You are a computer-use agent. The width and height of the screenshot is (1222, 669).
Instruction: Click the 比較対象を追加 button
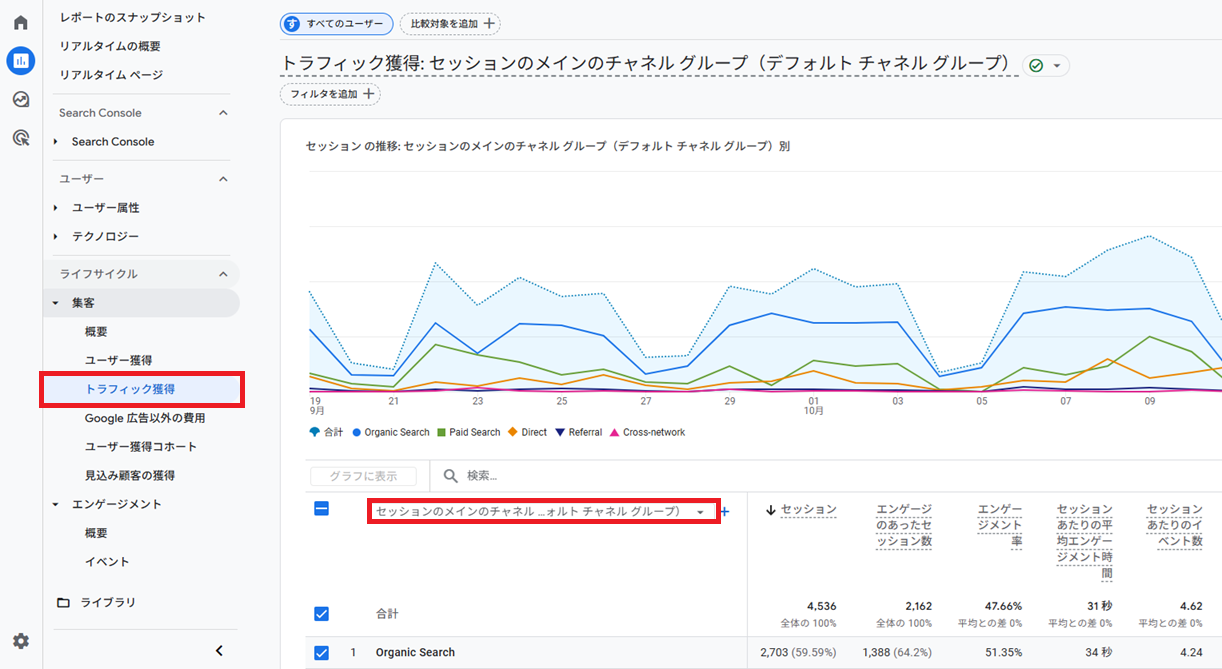click(450, 24)
